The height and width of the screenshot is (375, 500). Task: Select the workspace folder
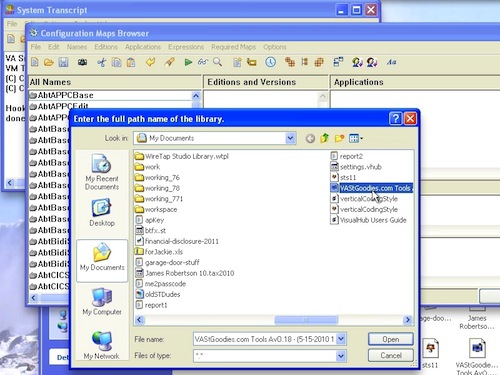point(156,209)
